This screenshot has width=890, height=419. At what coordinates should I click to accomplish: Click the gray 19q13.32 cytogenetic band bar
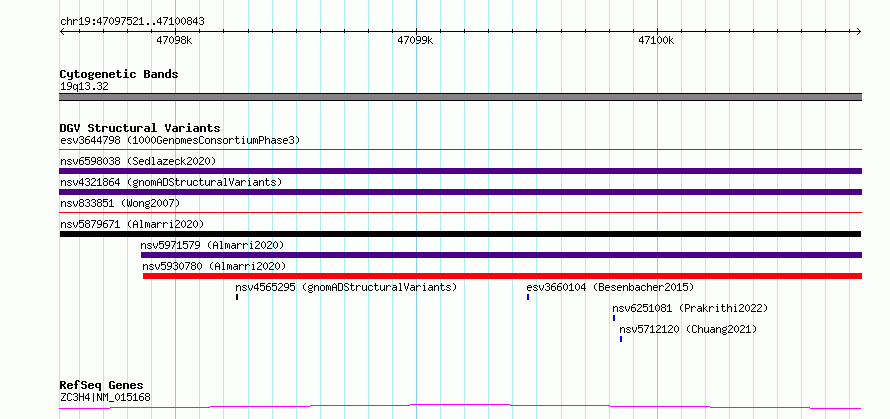tap(461, 97)
